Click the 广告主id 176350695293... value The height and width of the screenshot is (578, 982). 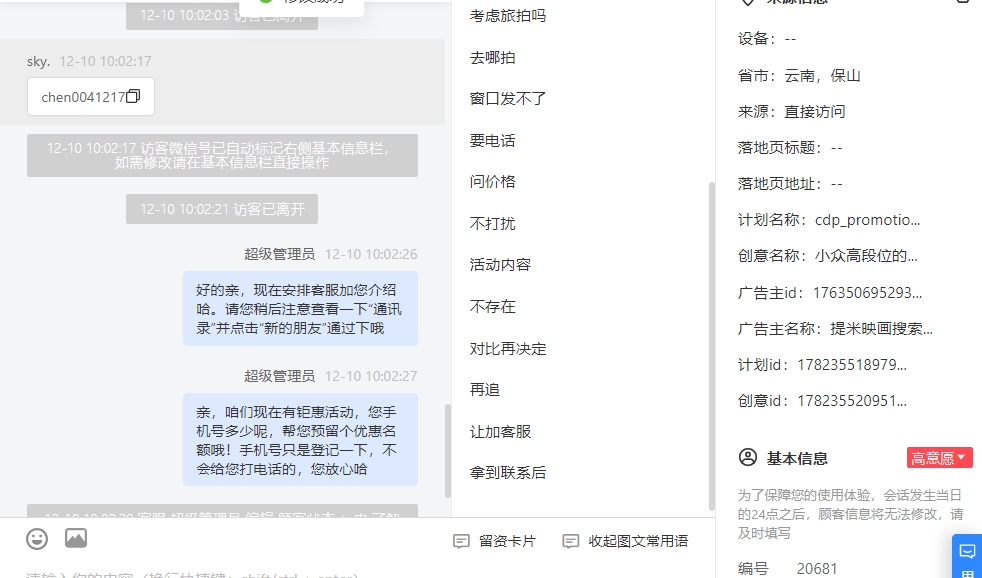tap(867, 292)
